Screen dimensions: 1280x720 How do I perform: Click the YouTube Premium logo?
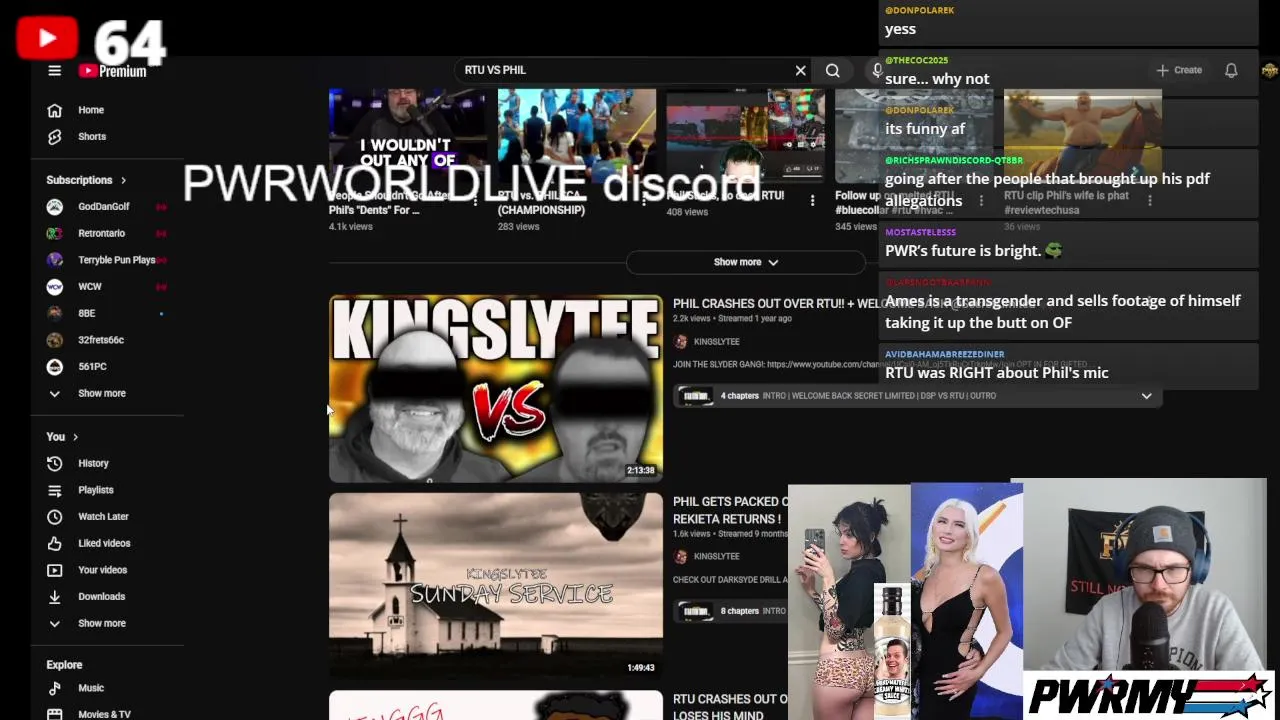[113, 71]
